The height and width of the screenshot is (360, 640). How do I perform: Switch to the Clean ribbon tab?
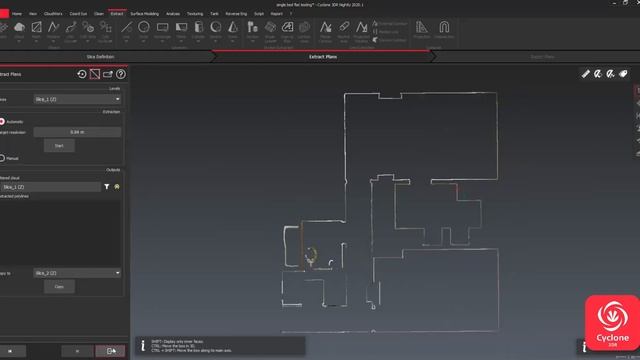pos(99,13)
